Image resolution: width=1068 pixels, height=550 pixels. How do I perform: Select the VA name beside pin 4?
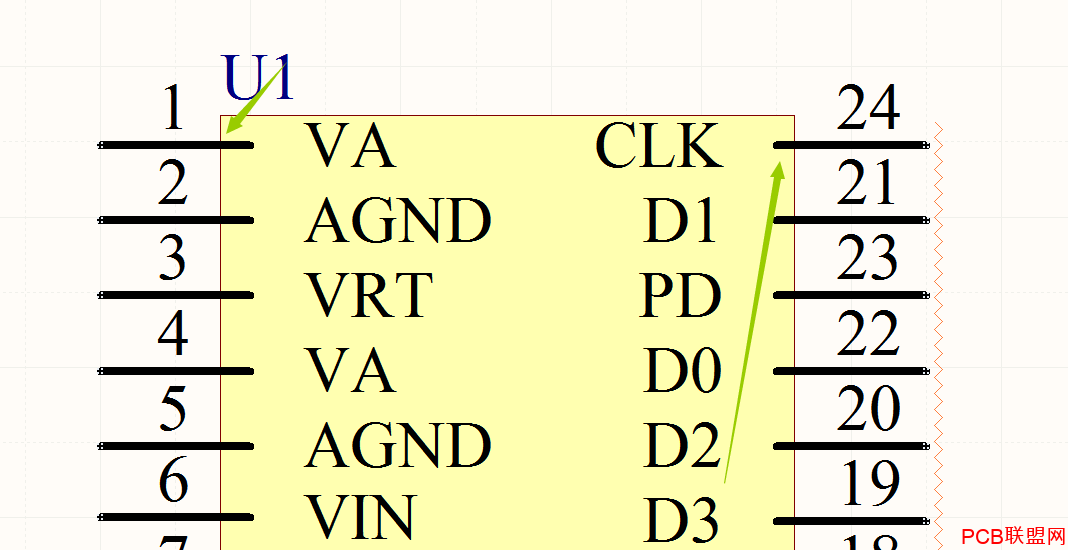click(351, 371)
